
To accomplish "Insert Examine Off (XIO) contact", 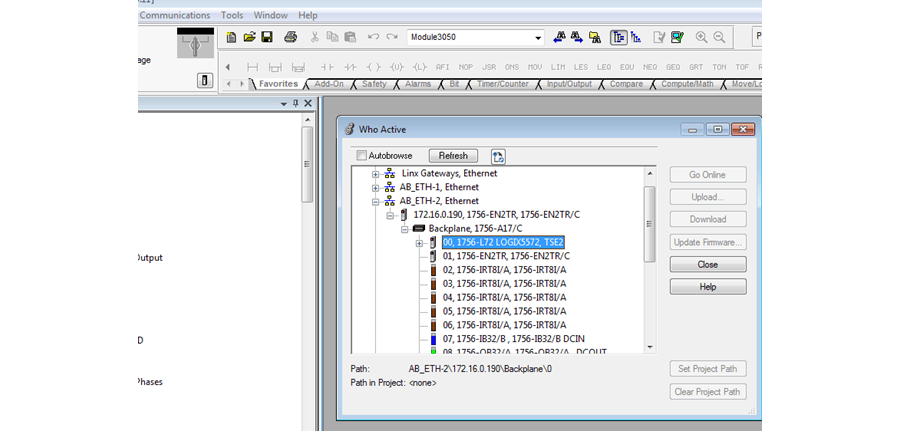I will click(350, 67).
